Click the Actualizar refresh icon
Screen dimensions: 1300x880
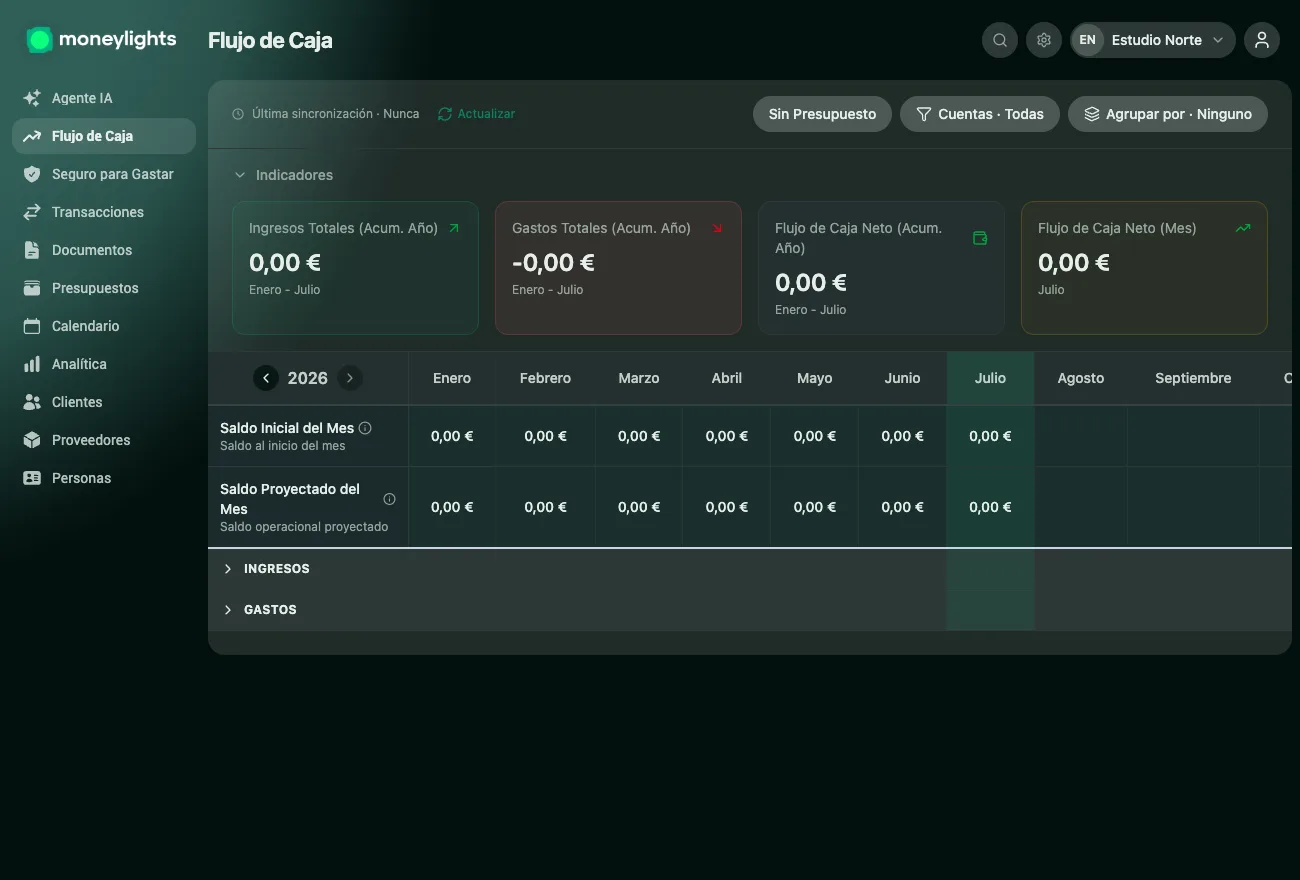pyautogui.click(x=445, y=114)
